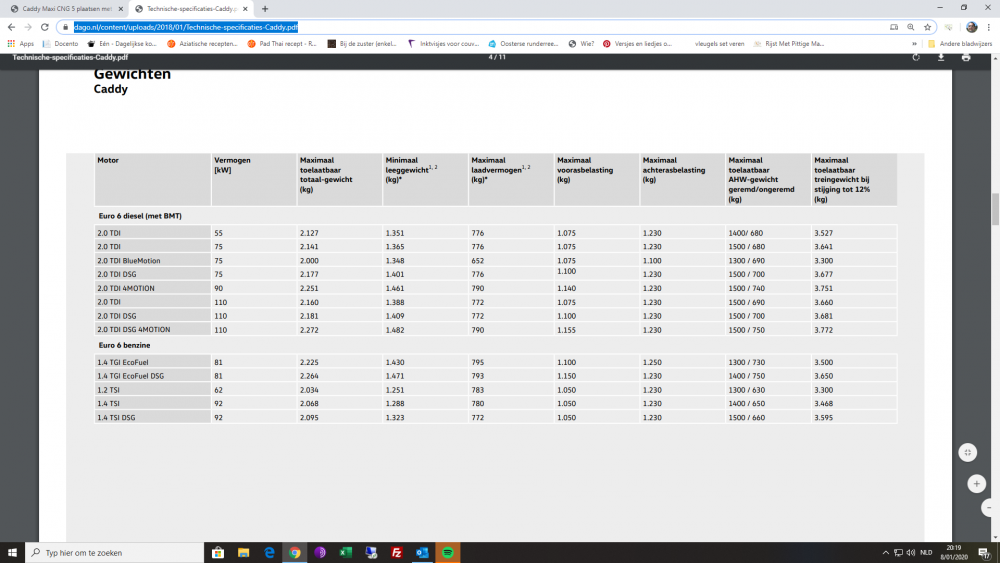Open Eén - Dagelijkse kost bookmark
This screenshot has height=563, width=1000.
click(x=122, y=44)
